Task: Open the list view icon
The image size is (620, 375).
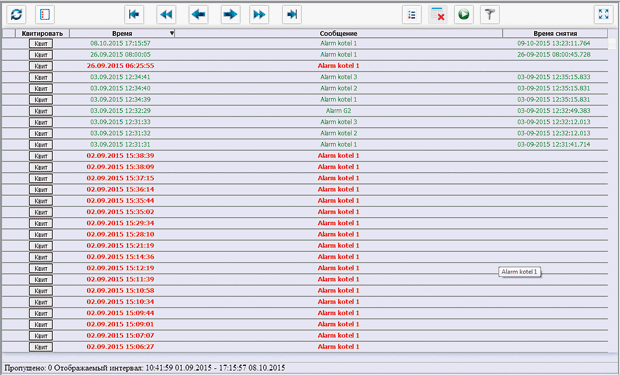Action: click(412, 15)
